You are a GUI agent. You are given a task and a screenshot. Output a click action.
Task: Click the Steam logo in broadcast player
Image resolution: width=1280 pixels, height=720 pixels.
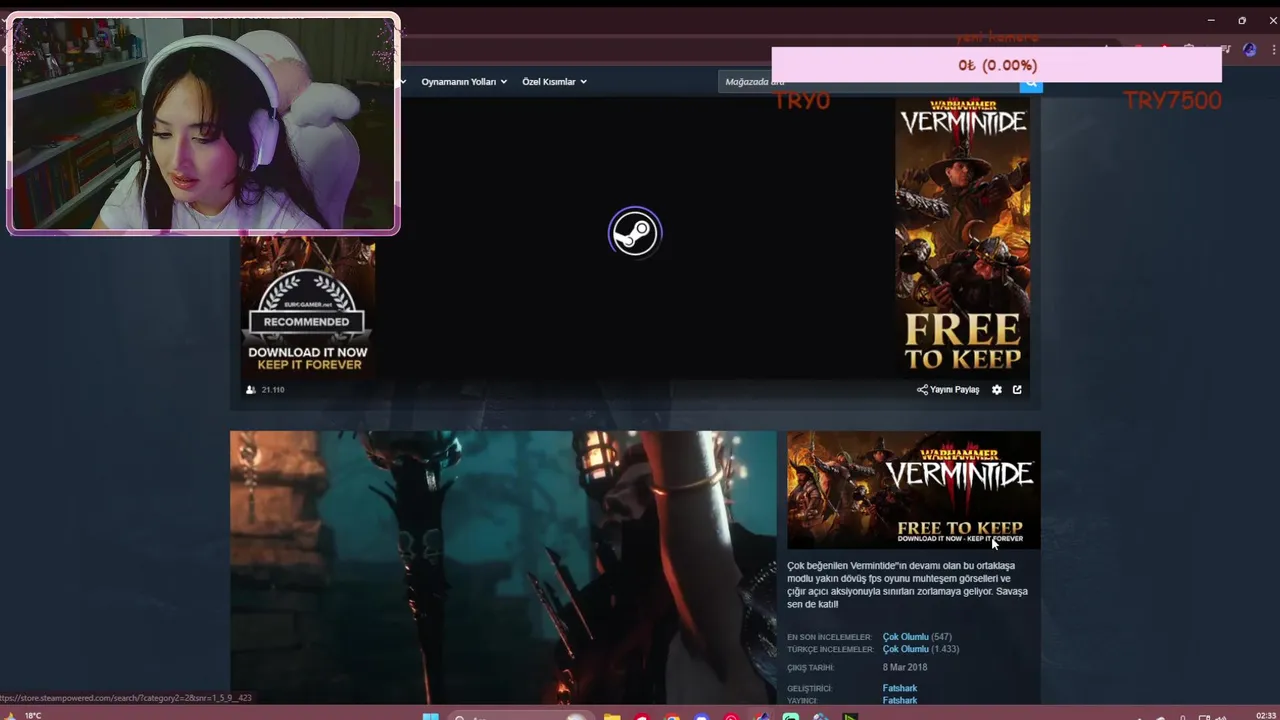[x=634, y=233]
